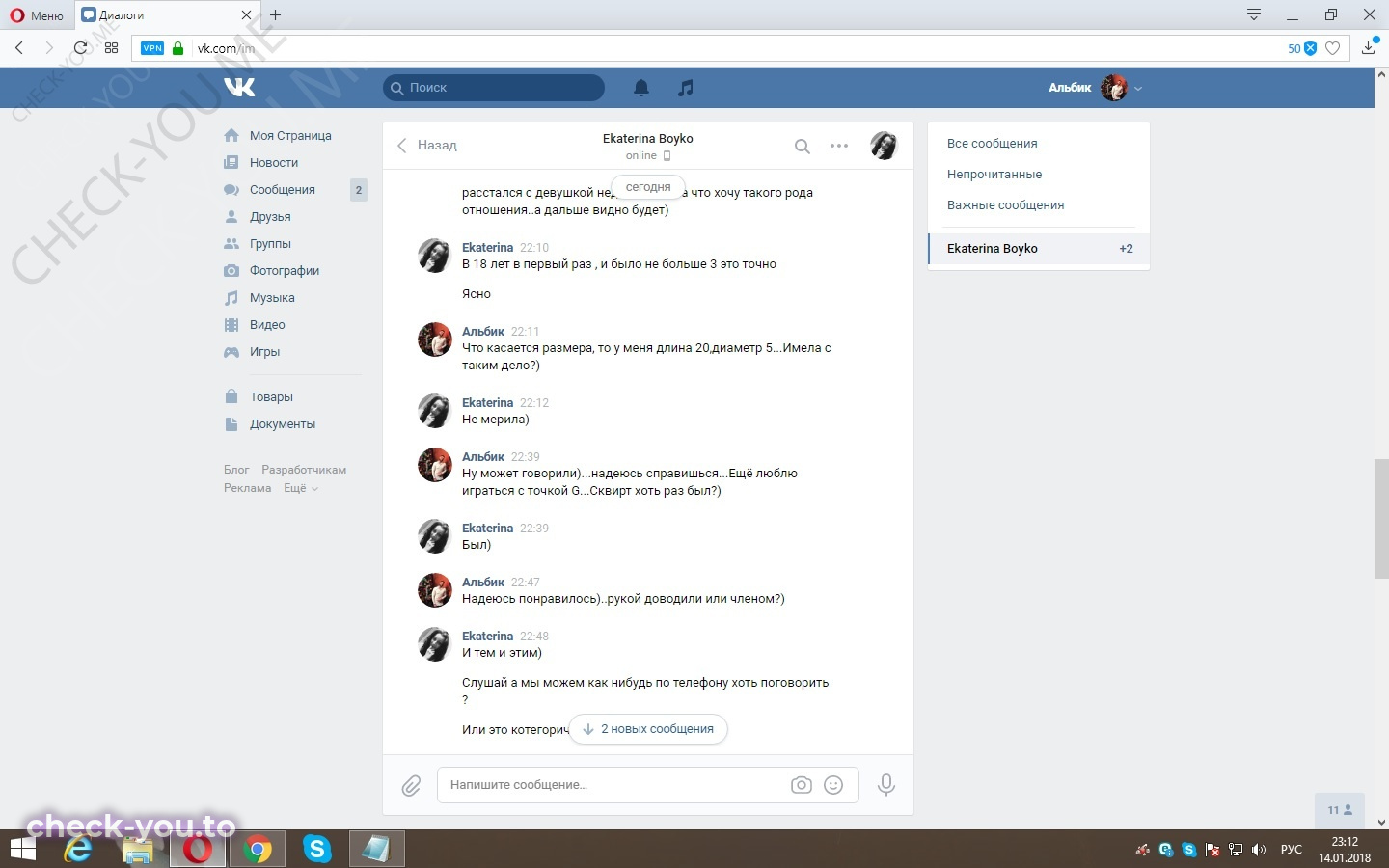
Task: Open a new browser tab plus
Action: [x=276, y=15]
